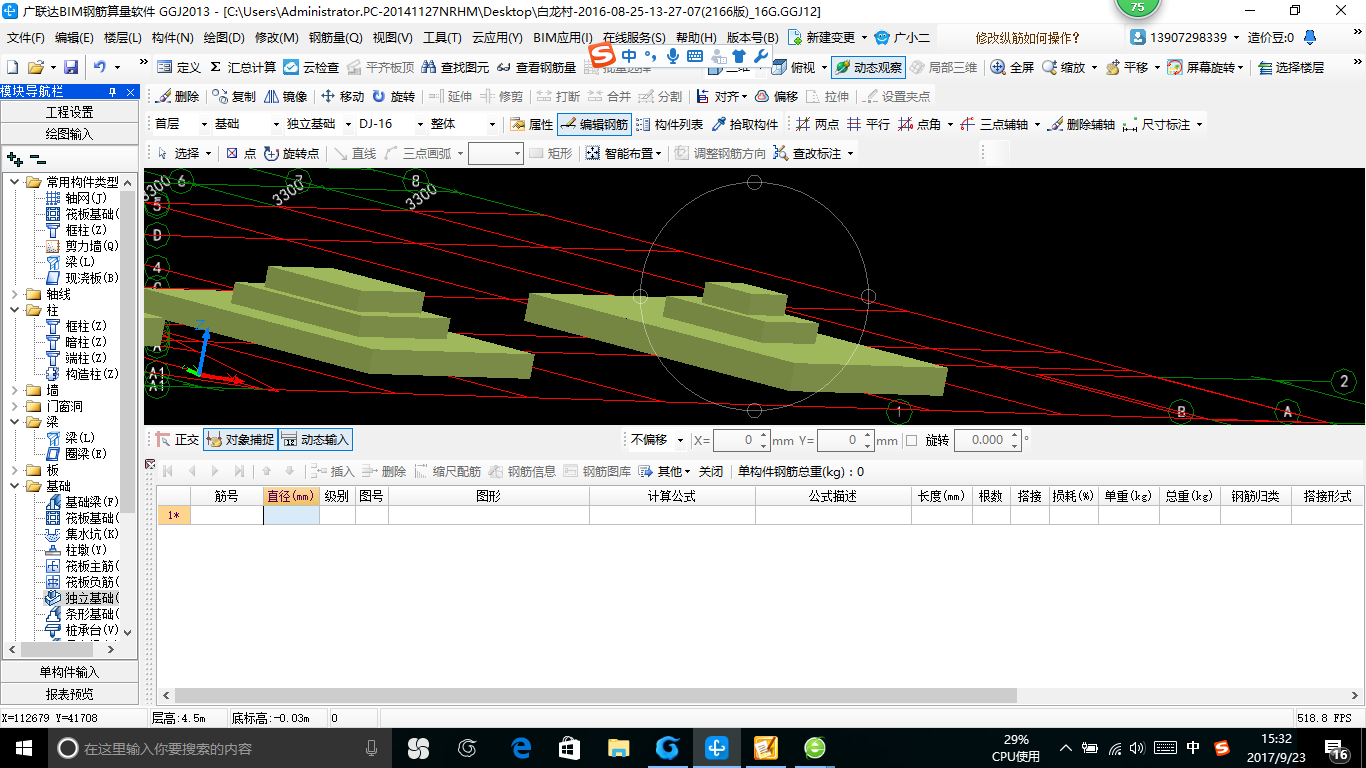Select the 旋转 rotate tool
This screenshot has height=768, width=1366.
pos(393,96)
